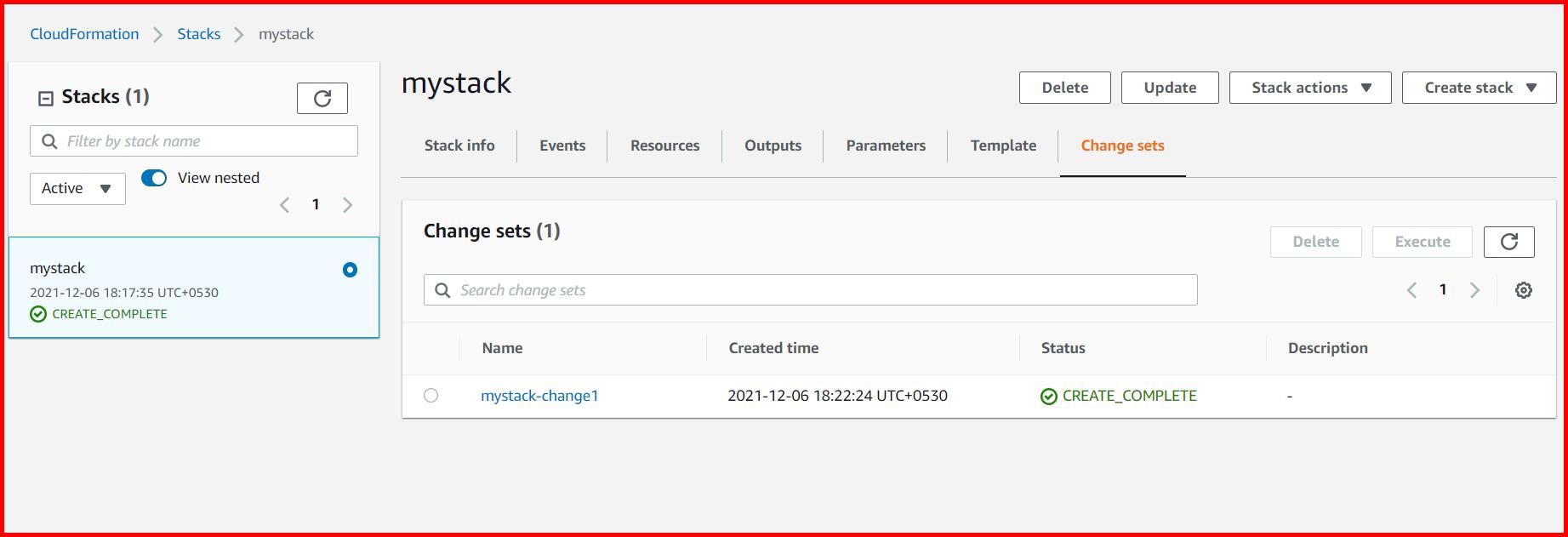
Task: Click mystack in the breadcrumb
Action: 286,34
